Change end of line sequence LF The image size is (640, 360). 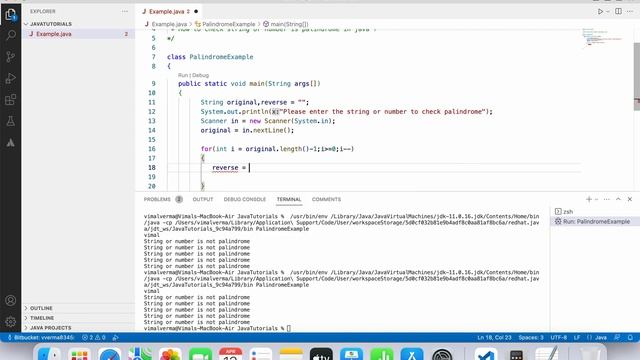pos(577,338)
